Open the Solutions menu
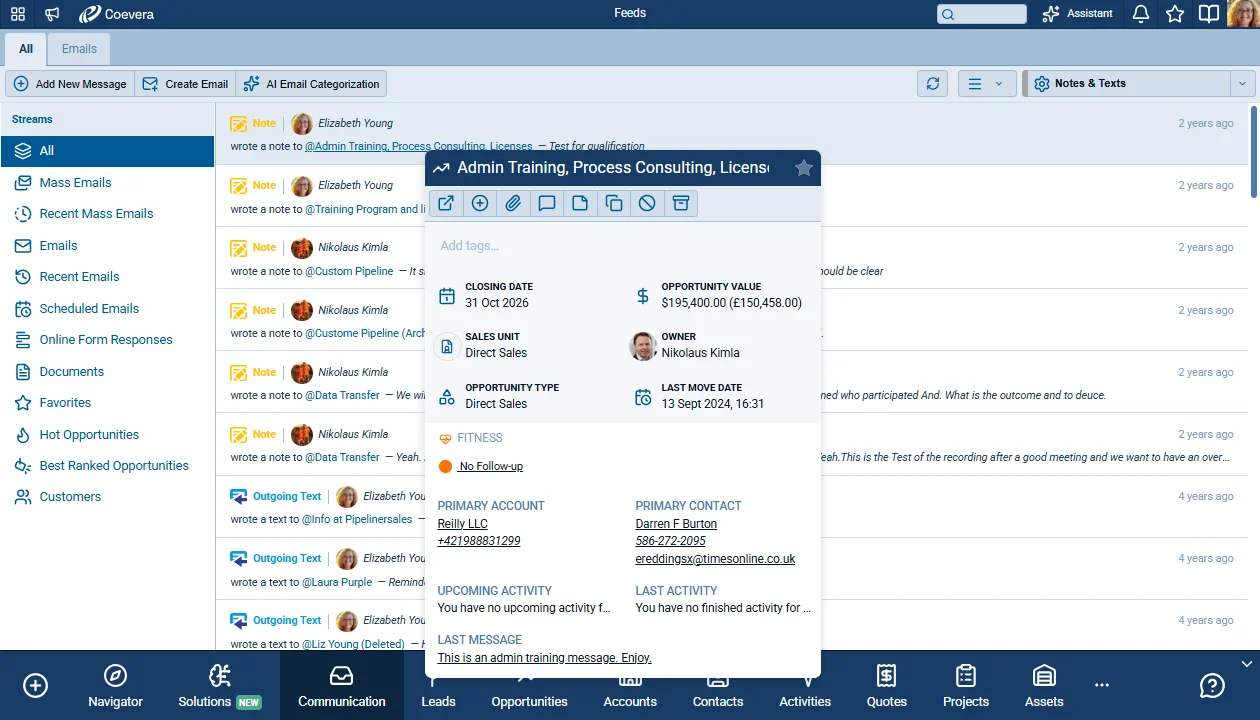This screenshot has height=720, width=1260. [219, 686]
